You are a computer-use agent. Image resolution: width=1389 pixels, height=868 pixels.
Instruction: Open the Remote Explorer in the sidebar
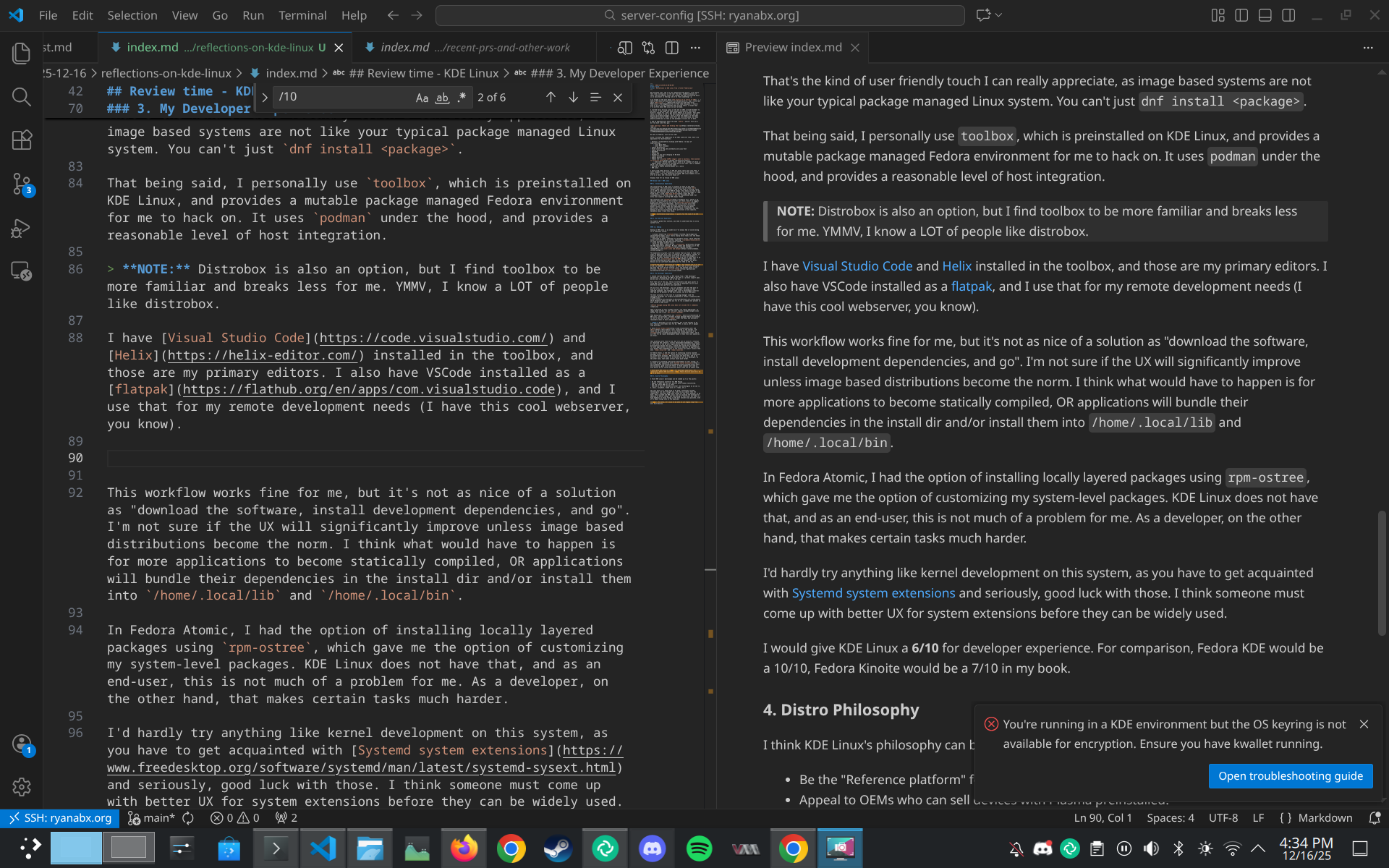point(22,272)
